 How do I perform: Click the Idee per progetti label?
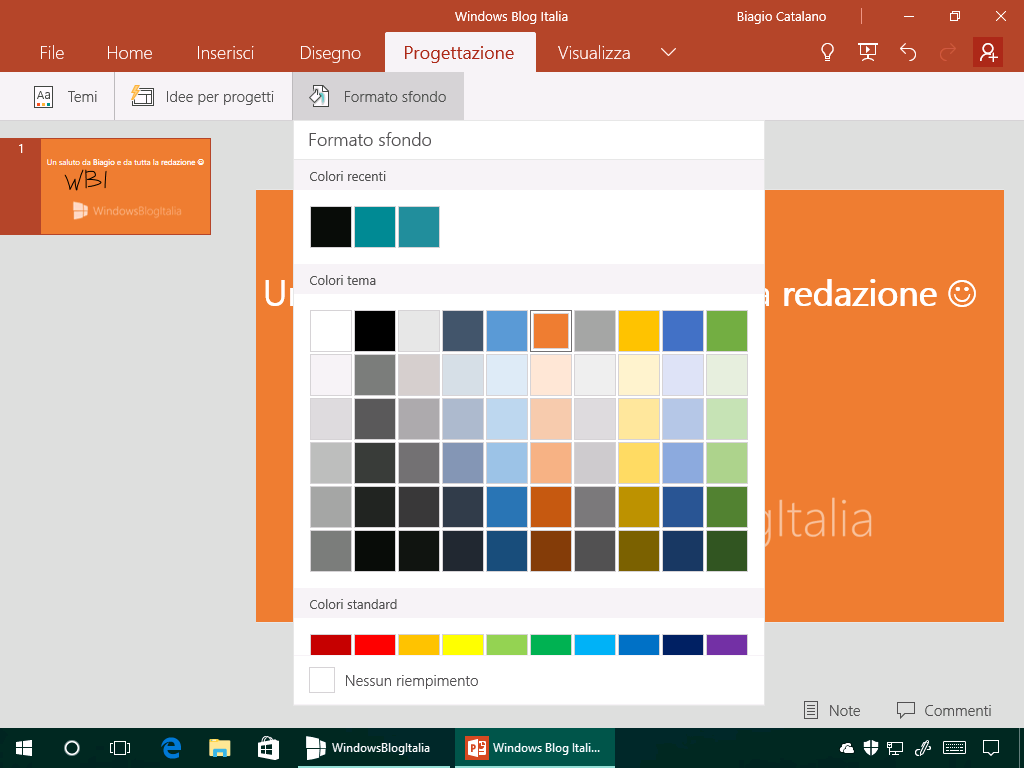click(219, 97)
